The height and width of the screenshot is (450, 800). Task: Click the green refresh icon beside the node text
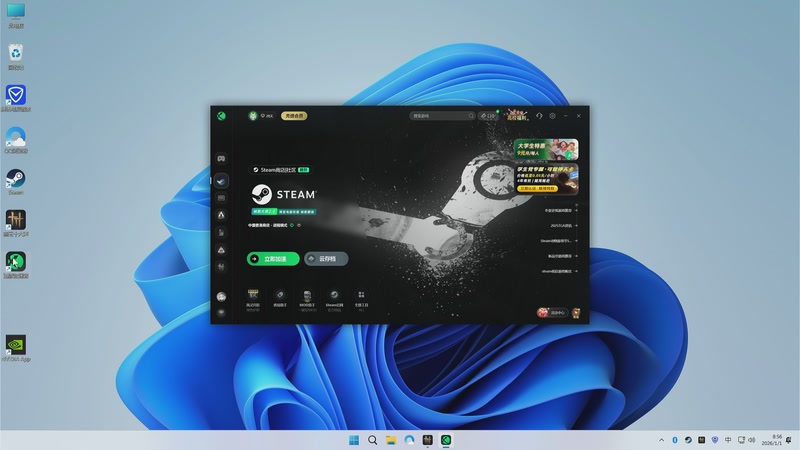coord(292,225)
